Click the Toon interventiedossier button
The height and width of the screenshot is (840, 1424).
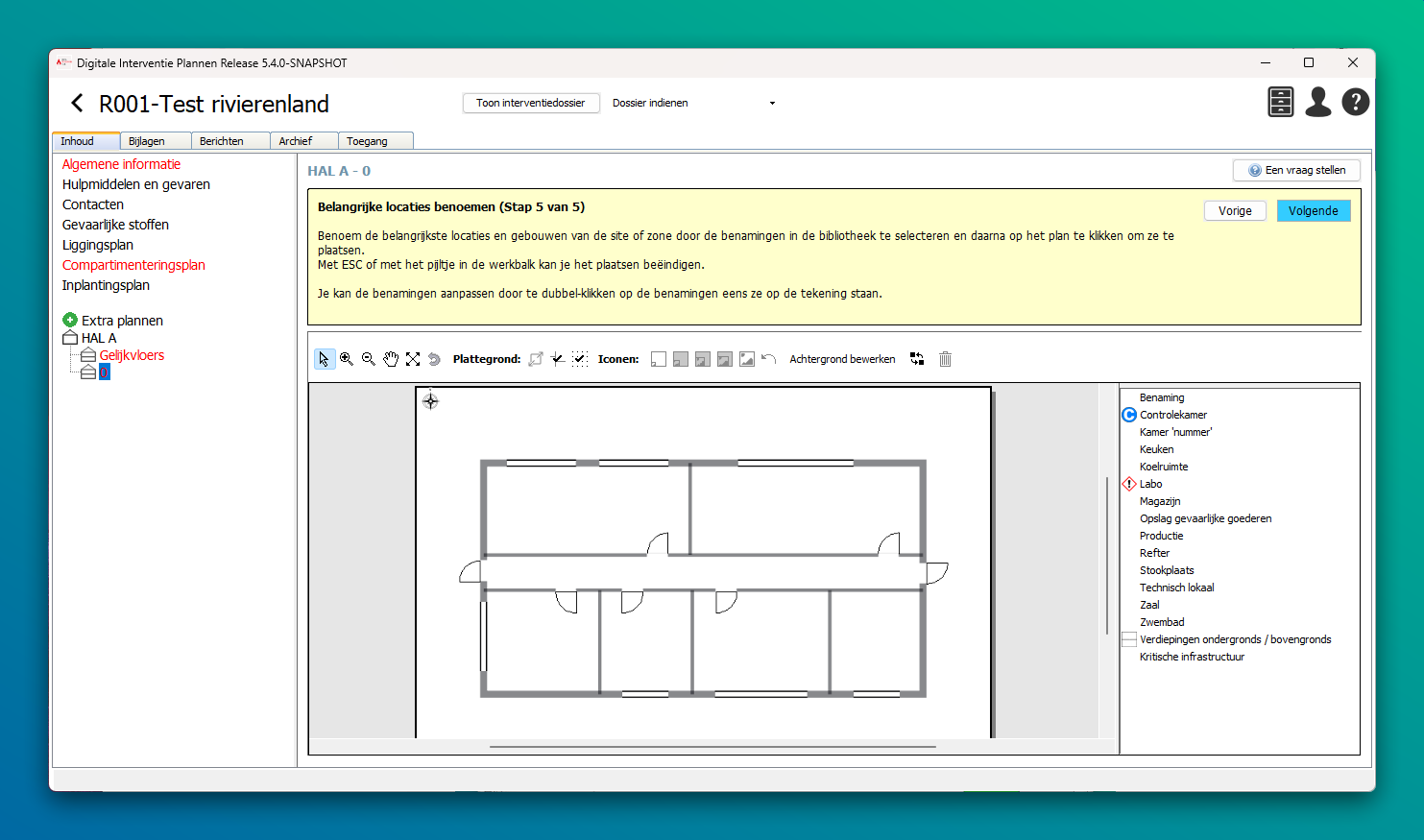click(531, 103)
